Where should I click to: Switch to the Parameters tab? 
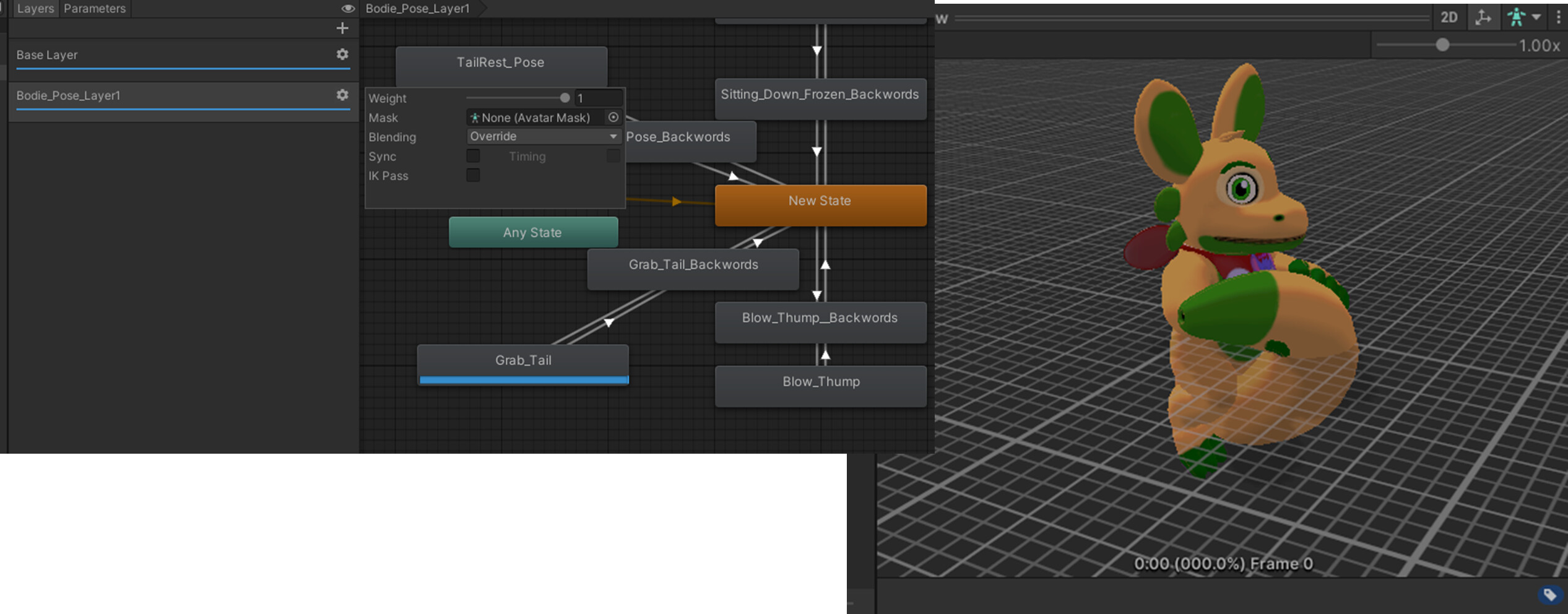click(x=95, y=9)
